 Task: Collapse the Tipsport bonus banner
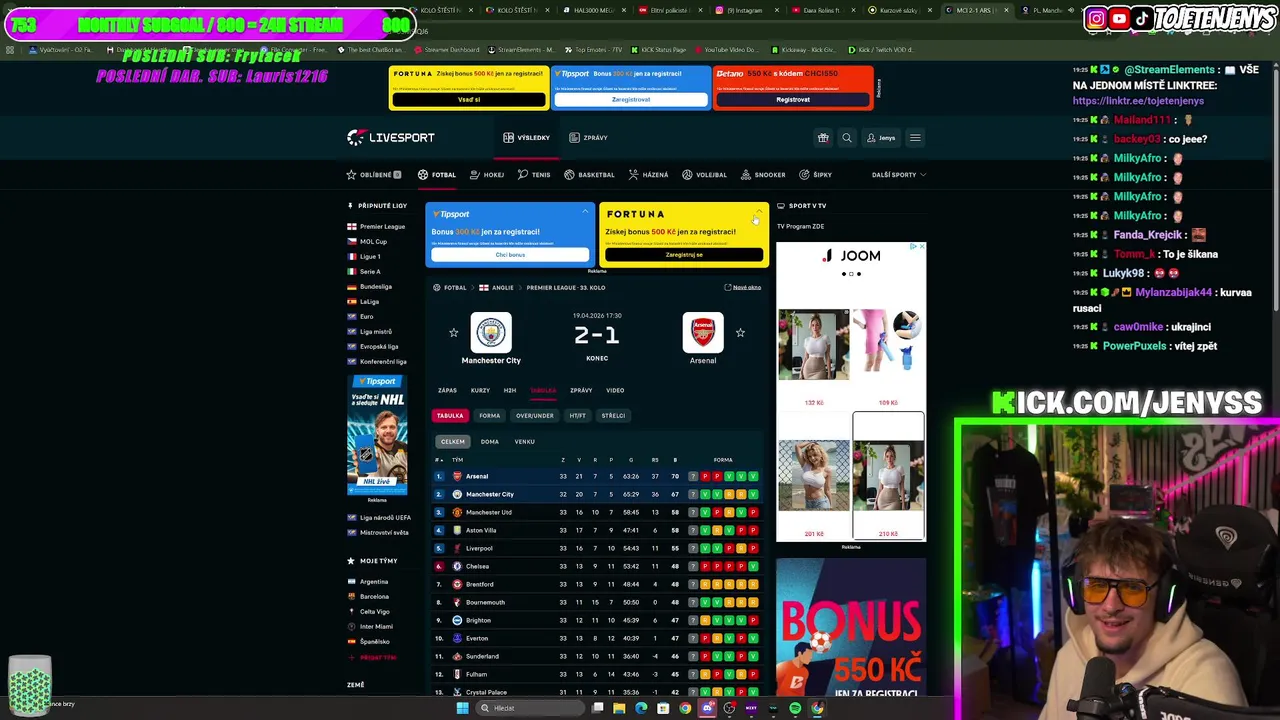click(x=585, y=211)
